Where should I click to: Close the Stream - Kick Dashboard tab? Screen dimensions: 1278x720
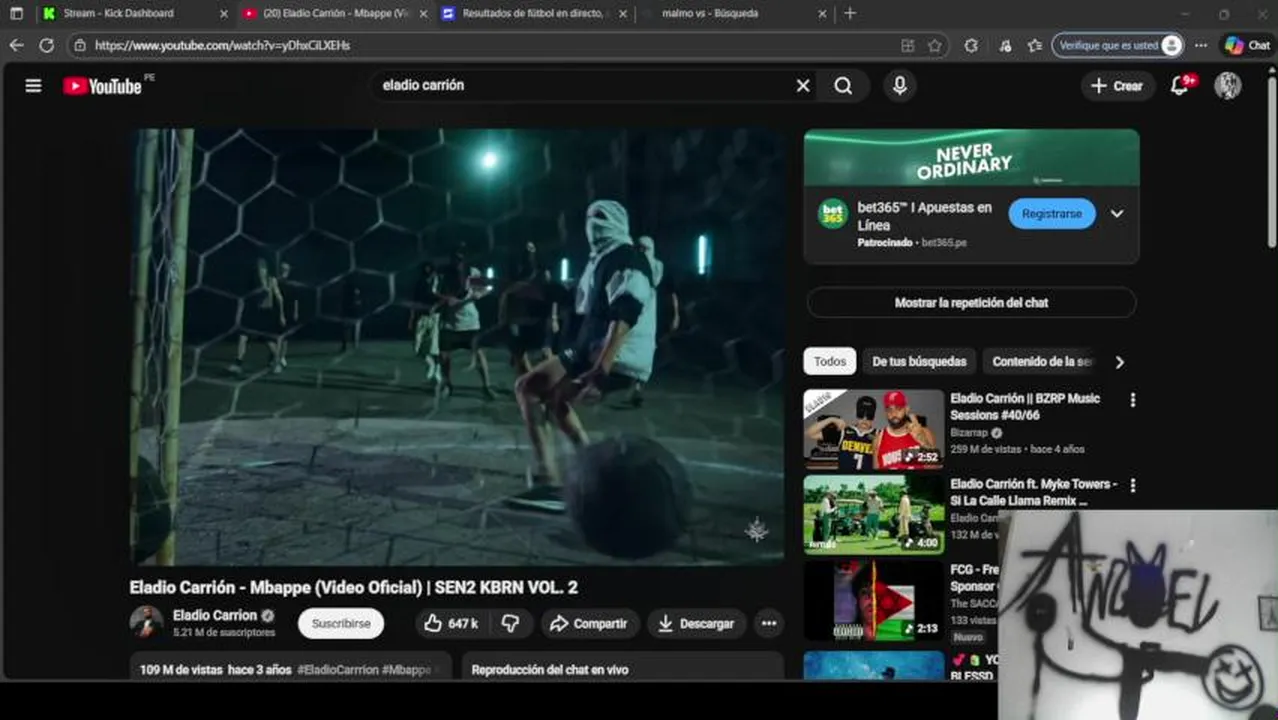(224, 14)
